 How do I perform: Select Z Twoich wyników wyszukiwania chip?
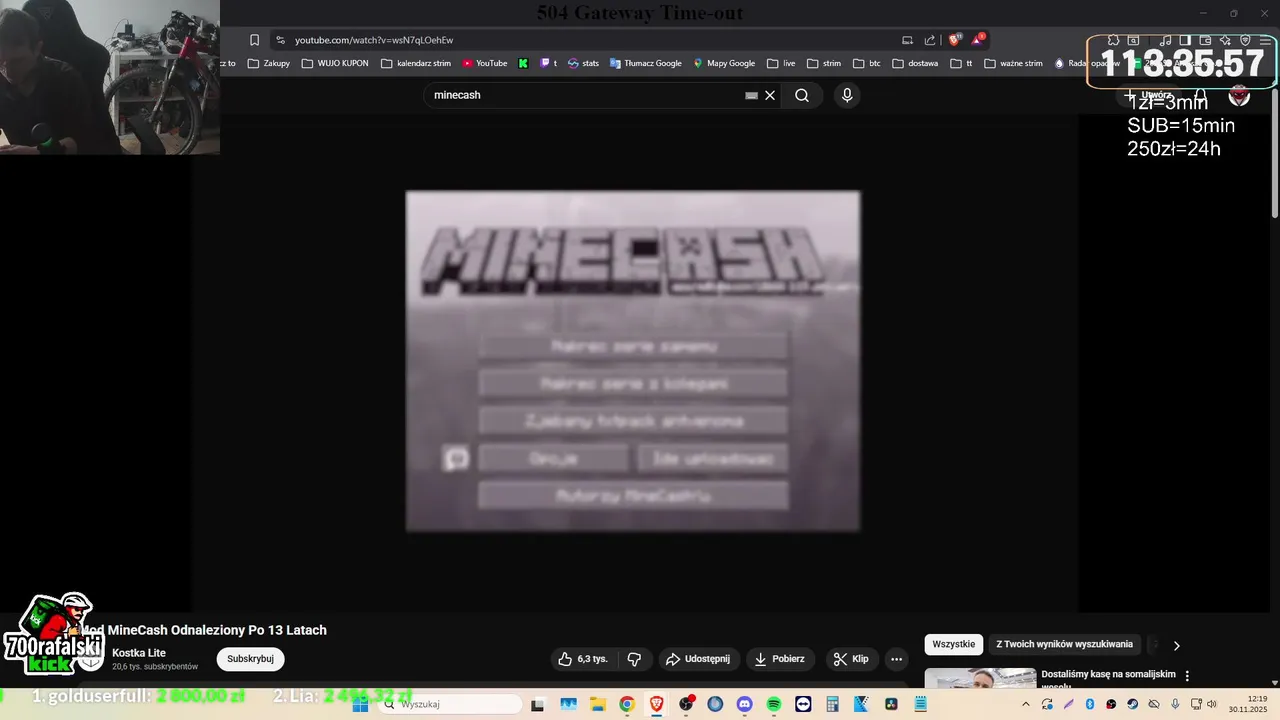pyautogui.click(x=1064, y=644)
